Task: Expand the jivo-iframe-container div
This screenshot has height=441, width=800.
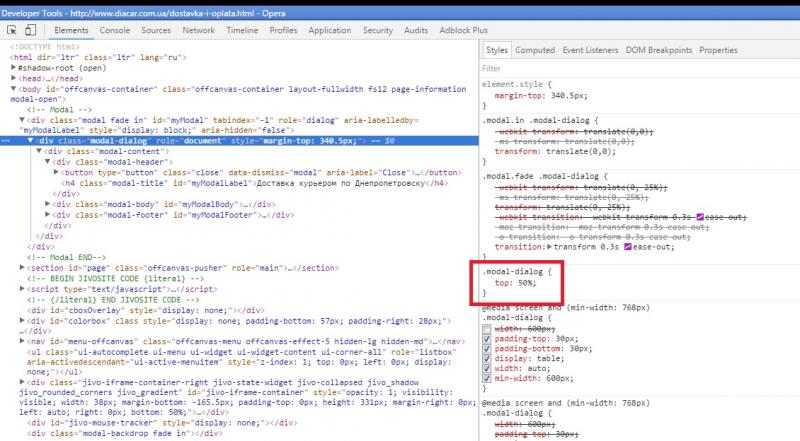Action: tap(22, 382)
